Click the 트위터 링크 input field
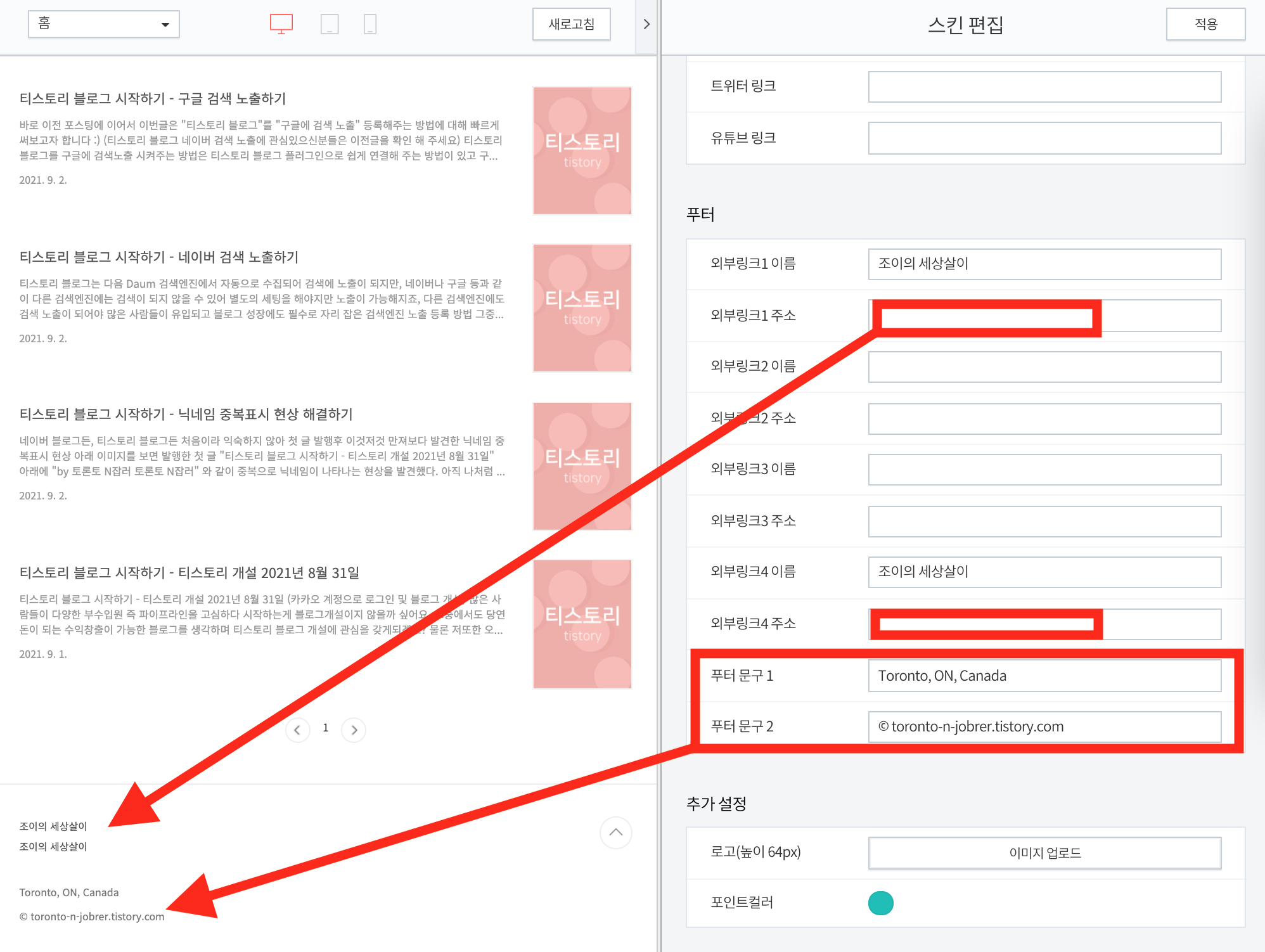The image size is (1265, 952). 1044,87
